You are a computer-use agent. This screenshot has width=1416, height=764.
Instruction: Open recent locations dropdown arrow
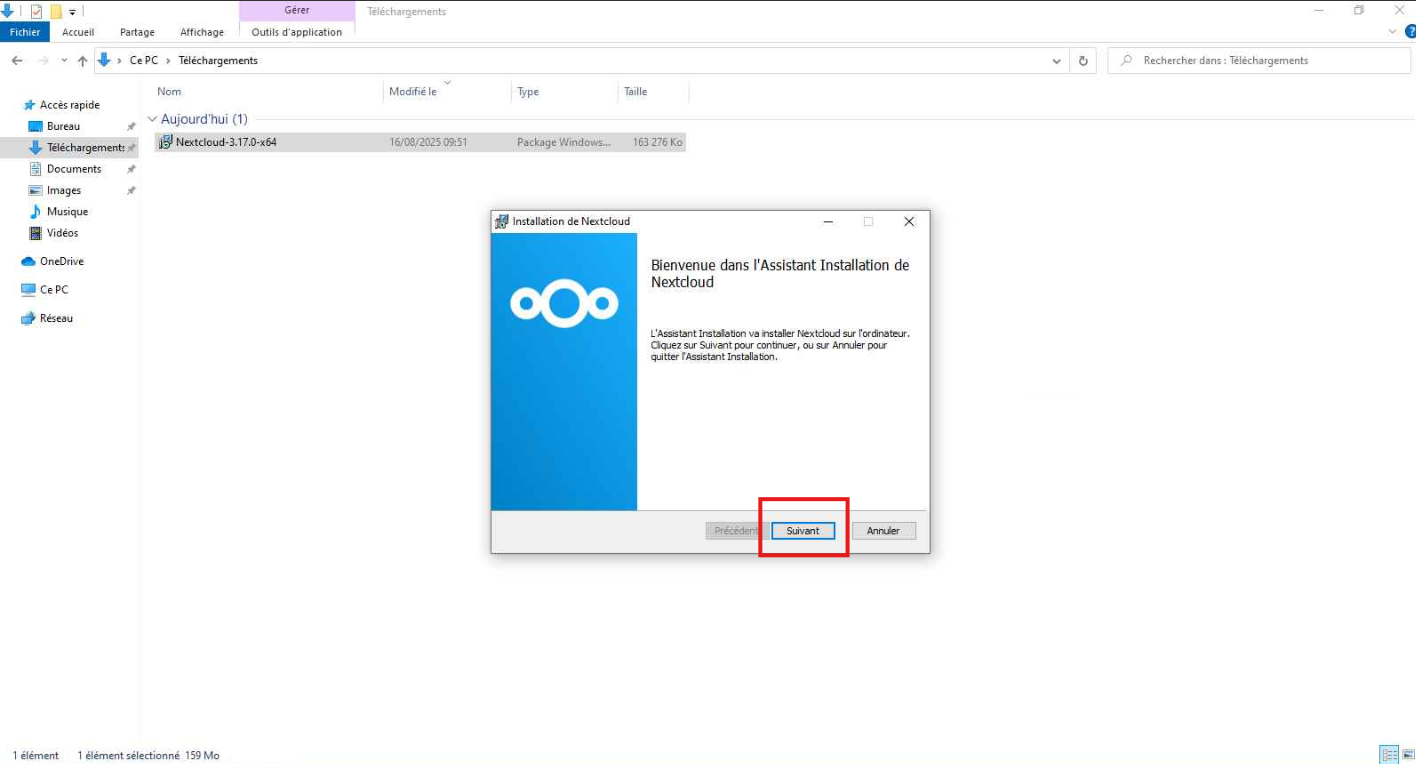coord(65,61)
